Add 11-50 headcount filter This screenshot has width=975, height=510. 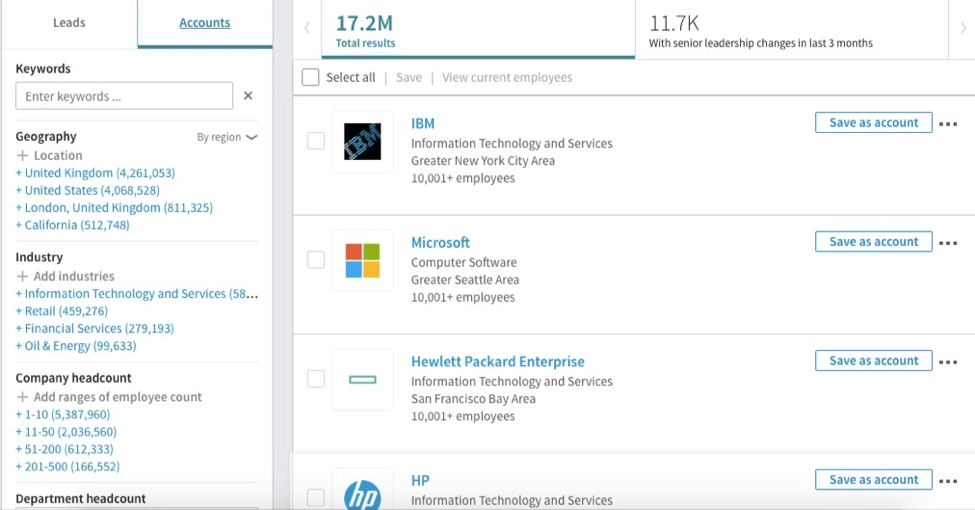pos(66,432)
